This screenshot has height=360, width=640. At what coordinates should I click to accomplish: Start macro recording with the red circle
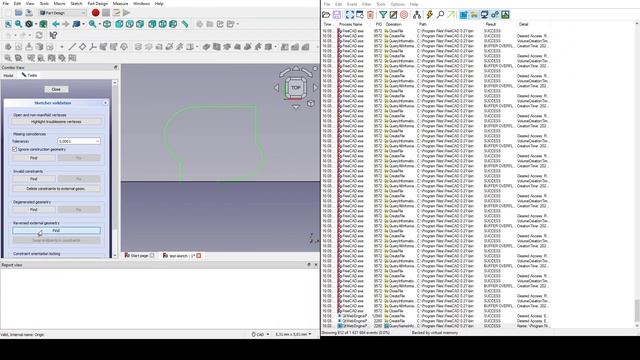click(x=95, y=13)
